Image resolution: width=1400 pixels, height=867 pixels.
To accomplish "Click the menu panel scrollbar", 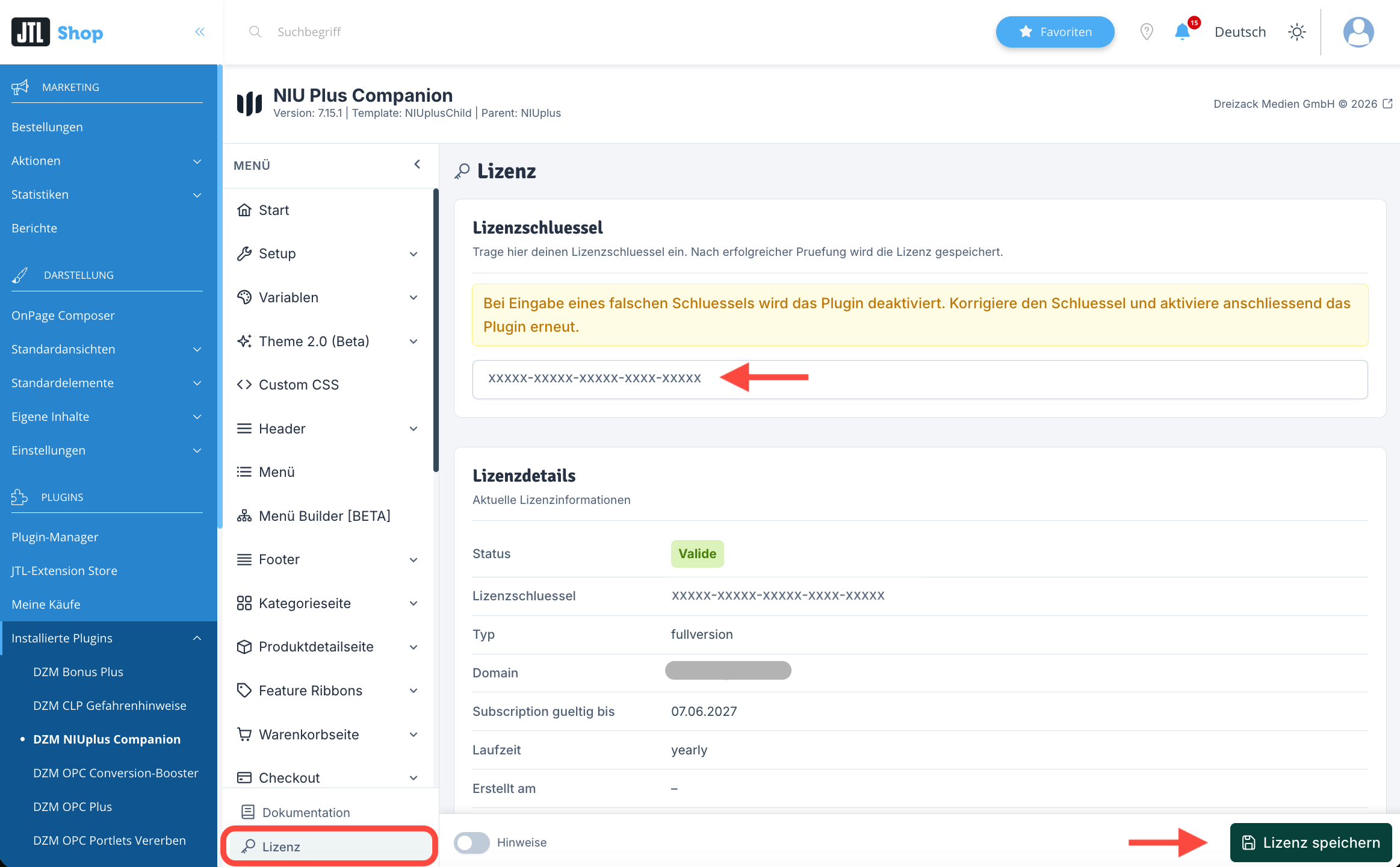I will [x=436, y=331].
